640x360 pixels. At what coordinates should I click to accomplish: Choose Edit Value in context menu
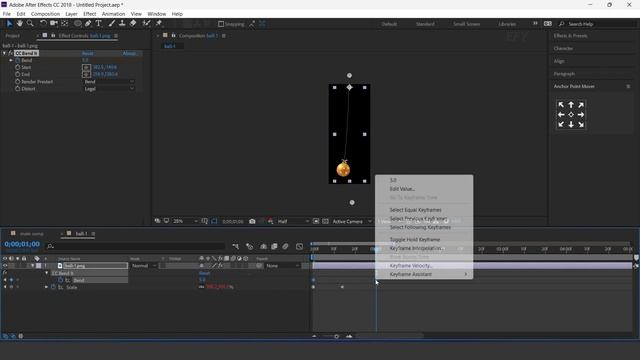click(x=424, y=189)
